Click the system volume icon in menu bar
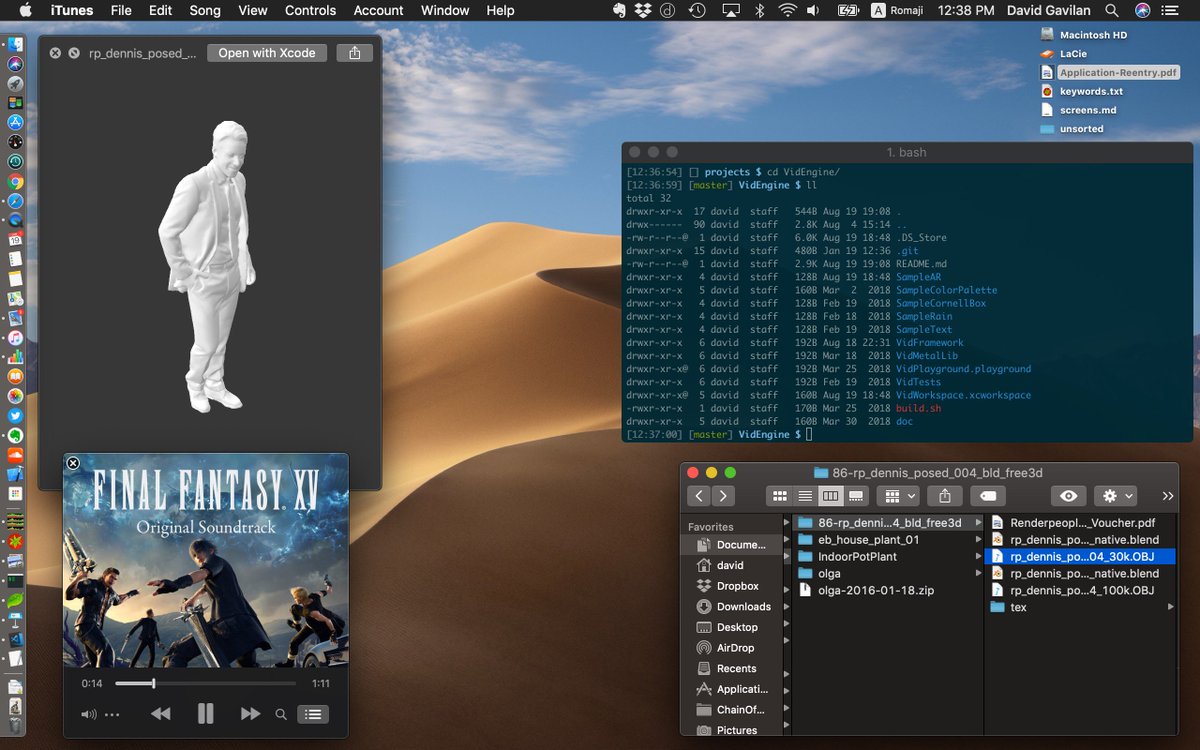The image size is (1200, 750). click(813, 11)
